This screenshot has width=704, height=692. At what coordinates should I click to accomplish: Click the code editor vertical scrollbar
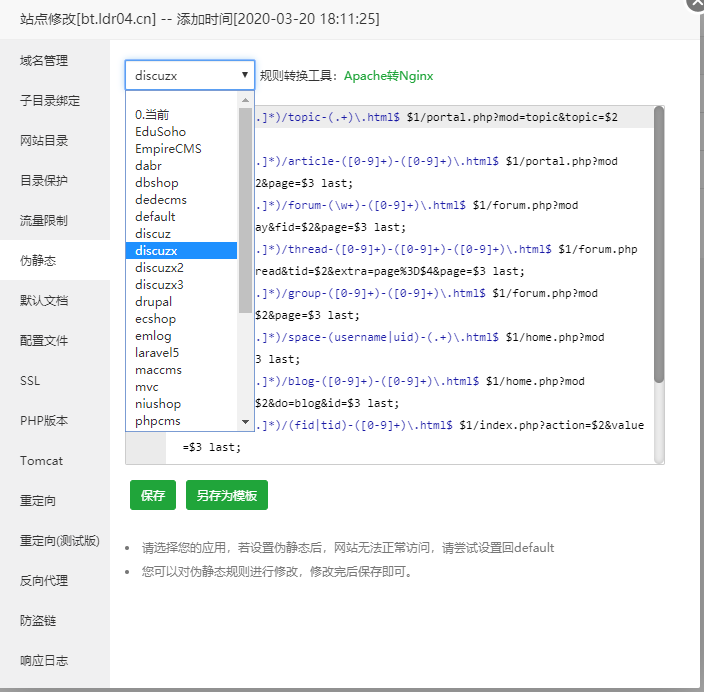(659, 245)
